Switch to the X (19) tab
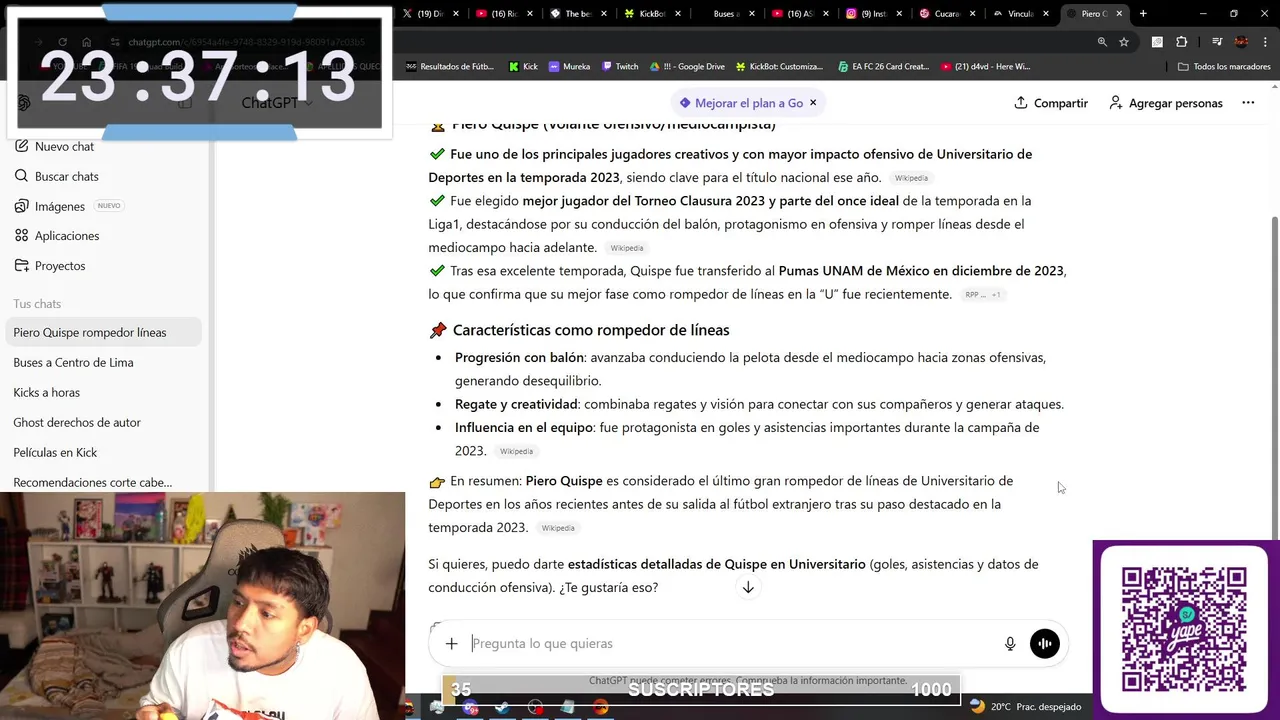 tap(430, 14)
